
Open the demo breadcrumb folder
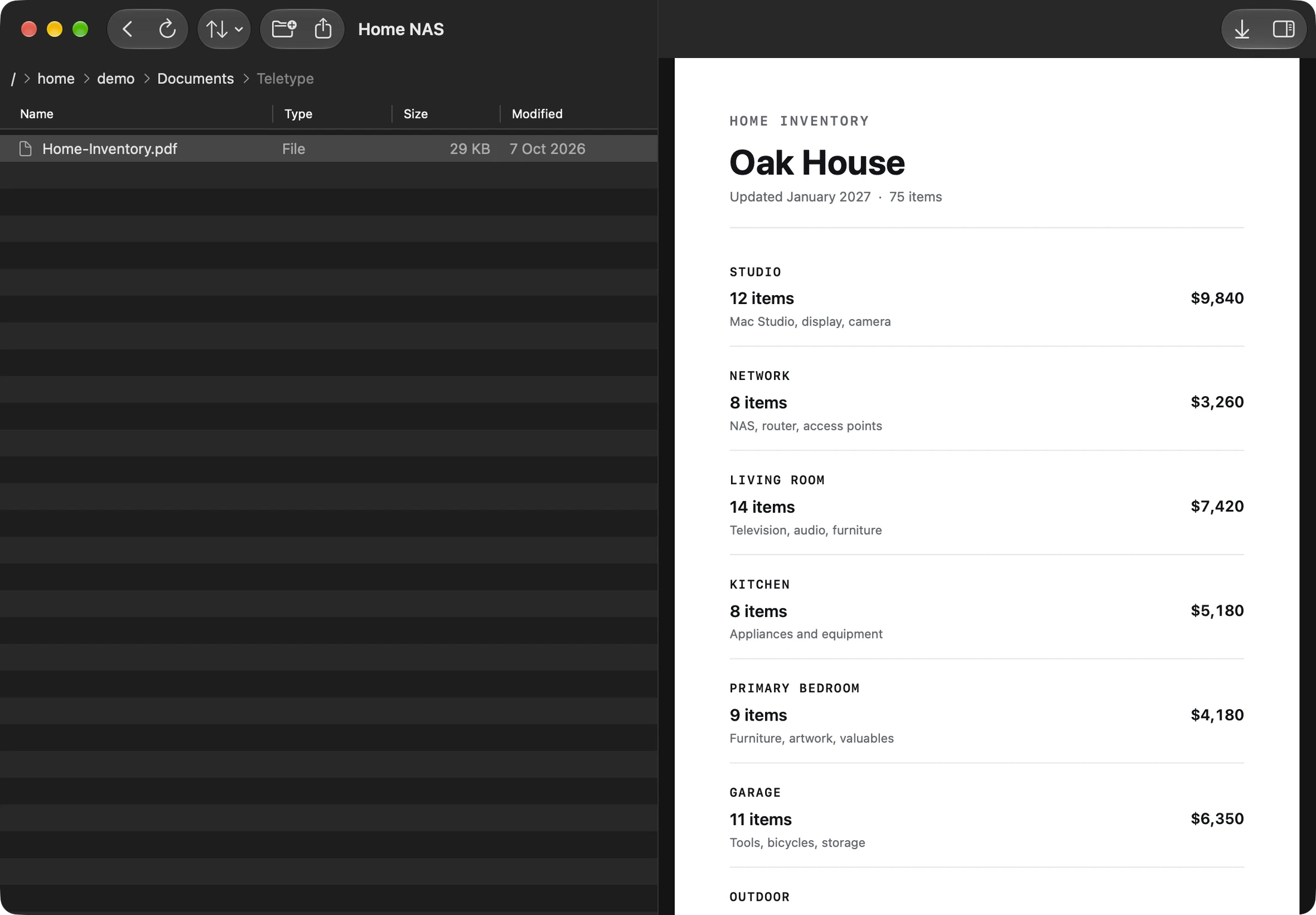tap(115, 78)
